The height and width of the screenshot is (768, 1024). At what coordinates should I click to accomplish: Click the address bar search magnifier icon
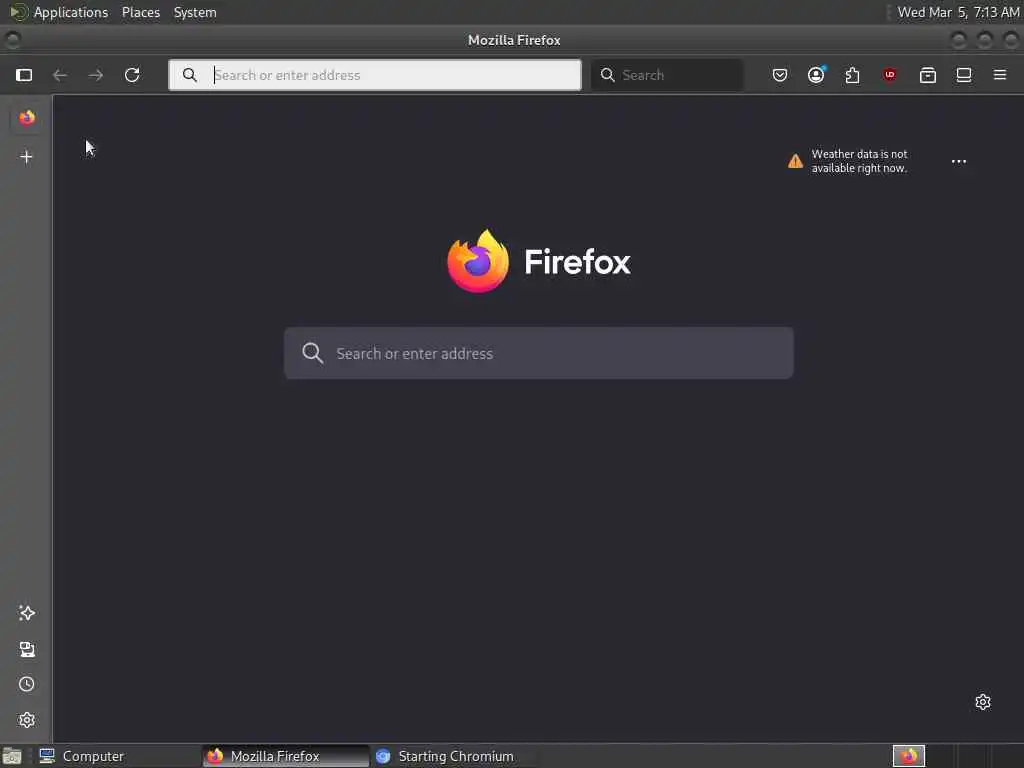point(189,75)
